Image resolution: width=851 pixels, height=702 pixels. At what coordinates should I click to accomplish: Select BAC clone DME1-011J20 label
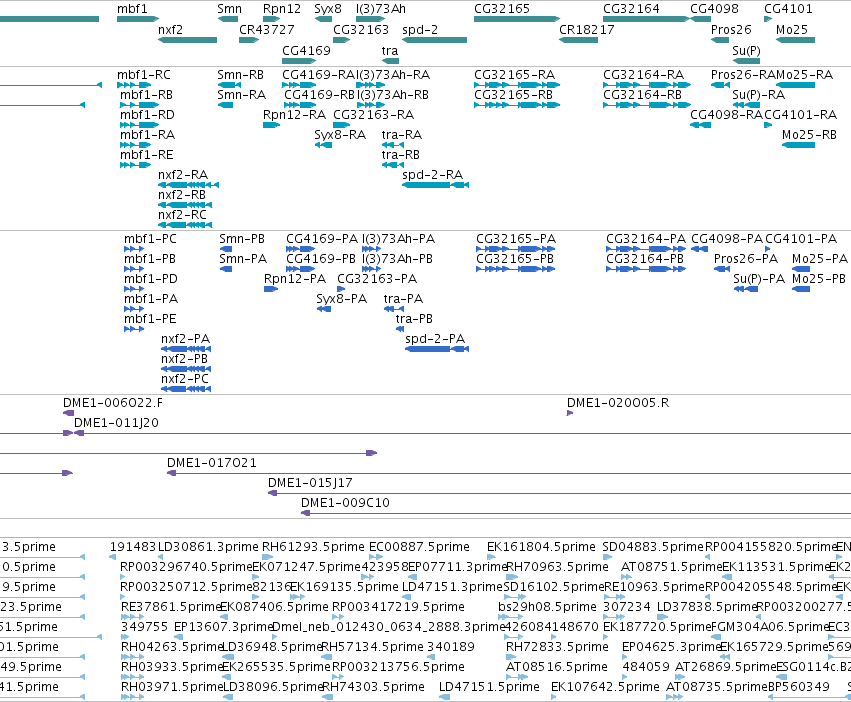coord(116,423)
